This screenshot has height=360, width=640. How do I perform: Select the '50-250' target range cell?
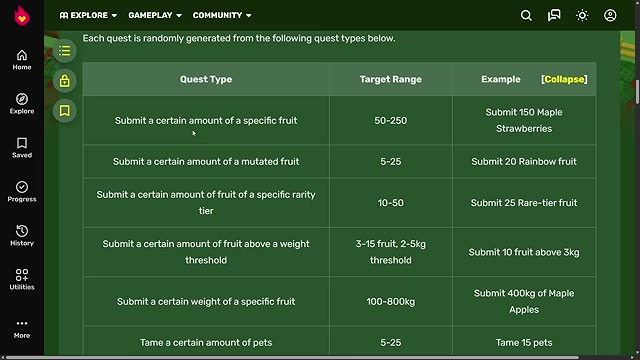(391, 120)
